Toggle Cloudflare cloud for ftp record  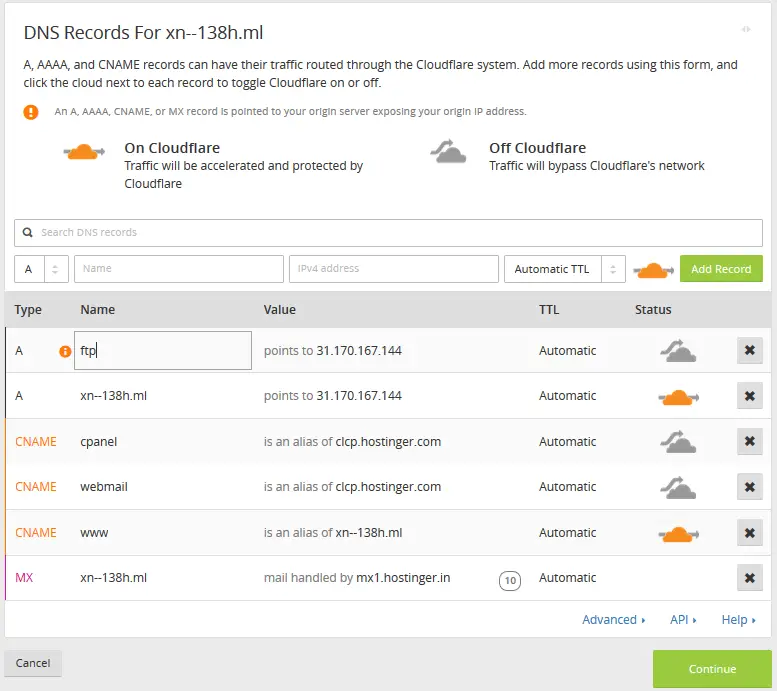tap(678, 350)
